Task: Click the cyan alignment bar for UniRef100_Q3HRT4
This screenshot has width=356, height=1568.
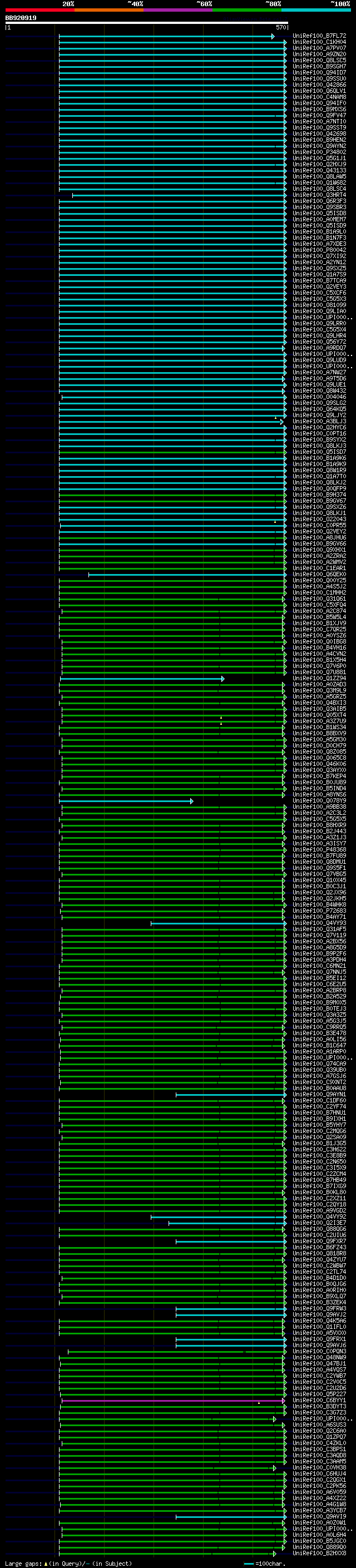Action: (179, 195)
